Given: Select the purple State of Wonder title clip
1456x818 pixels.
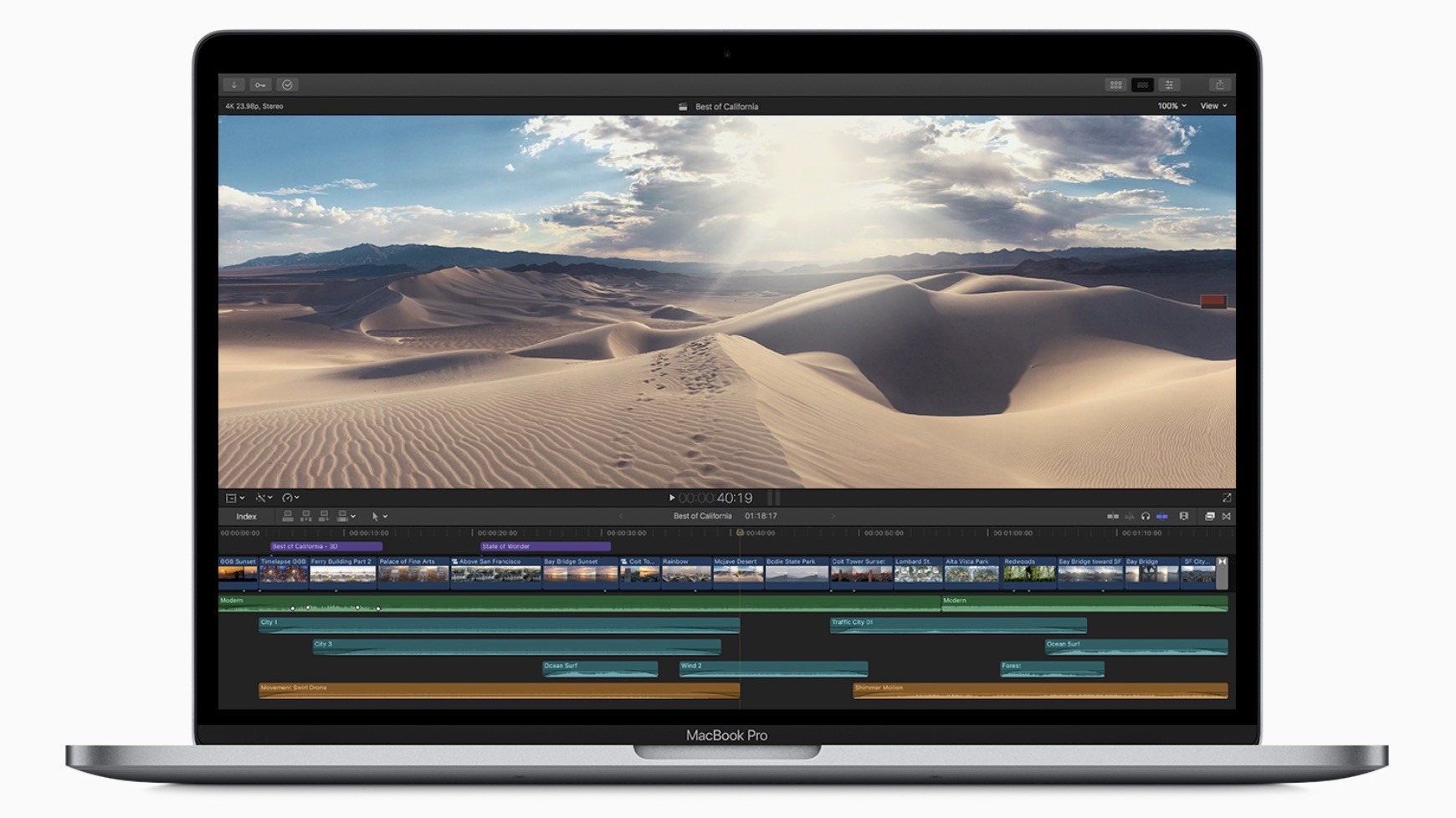Looking at the screenshot, I should (544, 546).
